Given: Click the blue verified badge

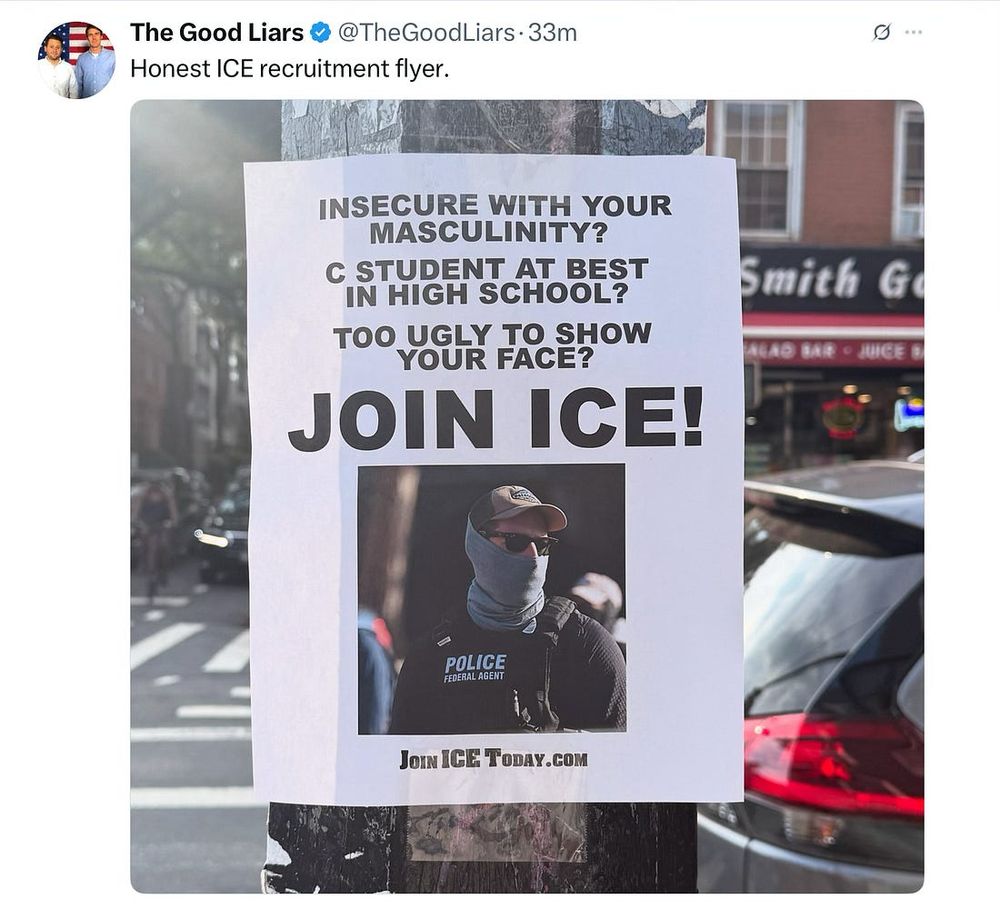Looking at the screenshot, I should point(320,32).
